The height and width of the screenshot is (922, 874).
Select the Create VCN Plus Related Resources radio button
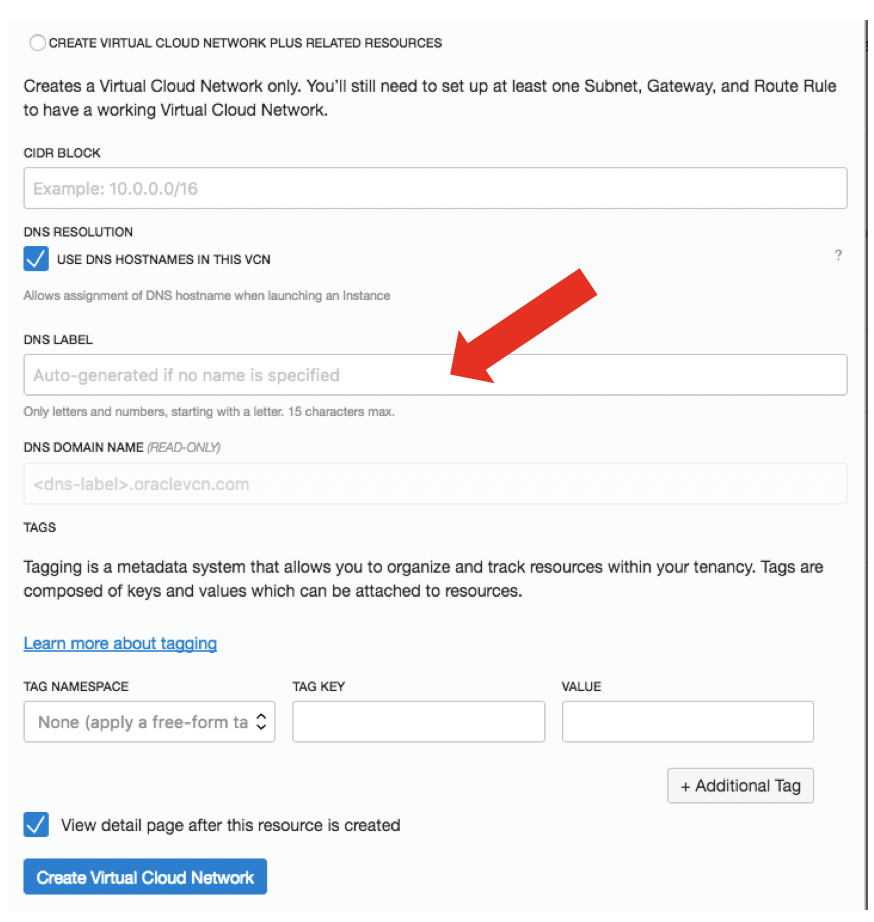coord(38,43)
